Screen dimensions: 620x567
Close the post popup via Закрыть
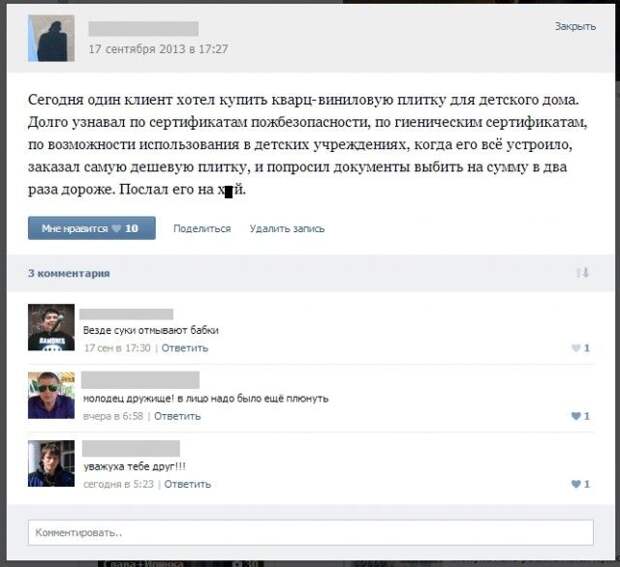575,26
